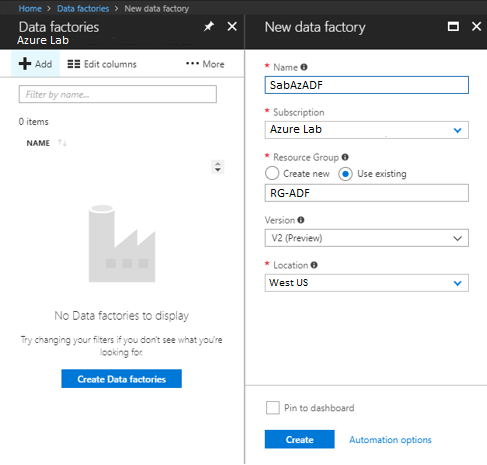487x465 pixels.
Task: Open the Subscription dropdown
Action: click(x=367, y=130)
